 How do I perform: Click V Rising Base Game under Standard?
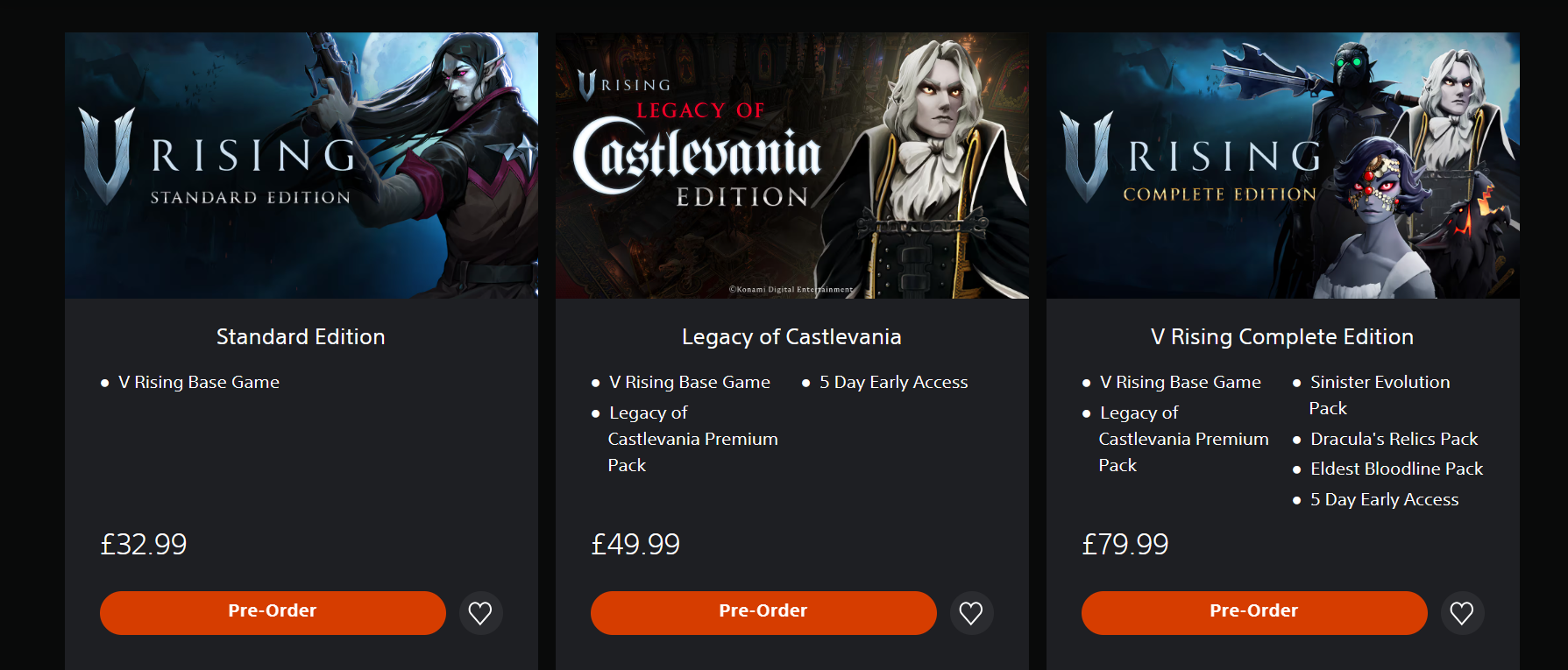pos(199,383)
